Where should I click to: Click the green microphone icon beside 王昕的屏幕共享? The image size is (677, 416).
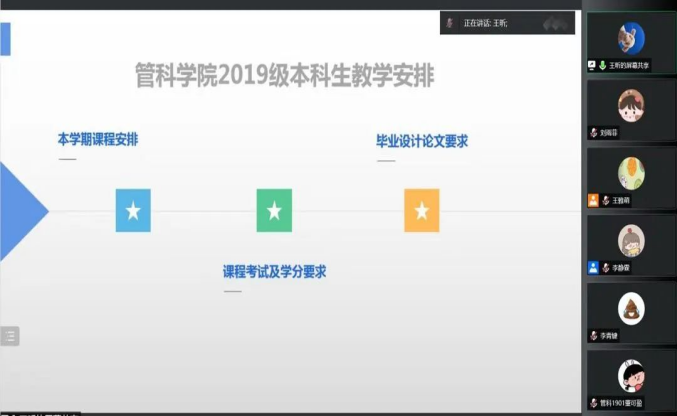point(603,65)
